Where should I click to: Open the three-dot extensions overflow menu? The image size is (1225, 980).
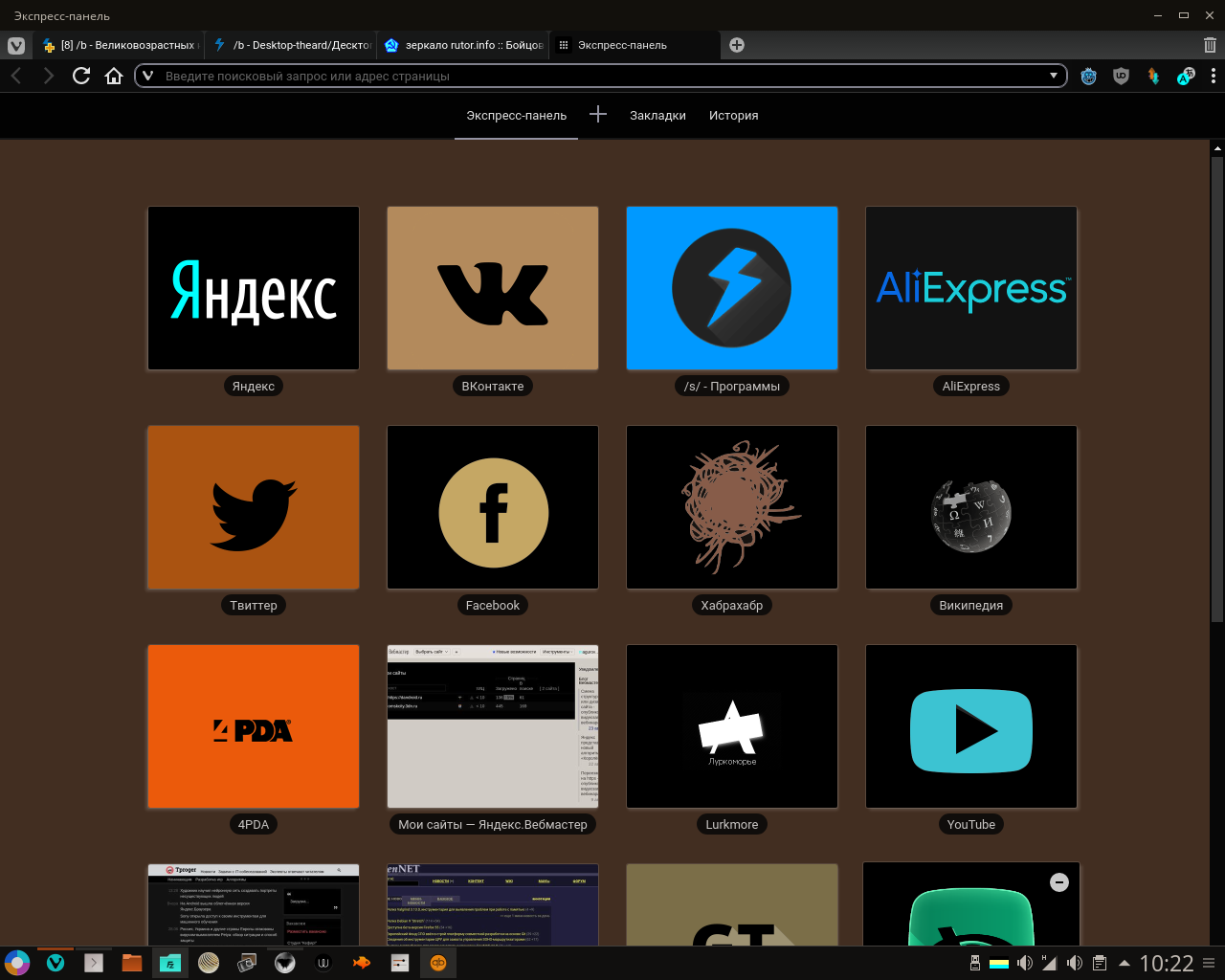pos(1214,76)
